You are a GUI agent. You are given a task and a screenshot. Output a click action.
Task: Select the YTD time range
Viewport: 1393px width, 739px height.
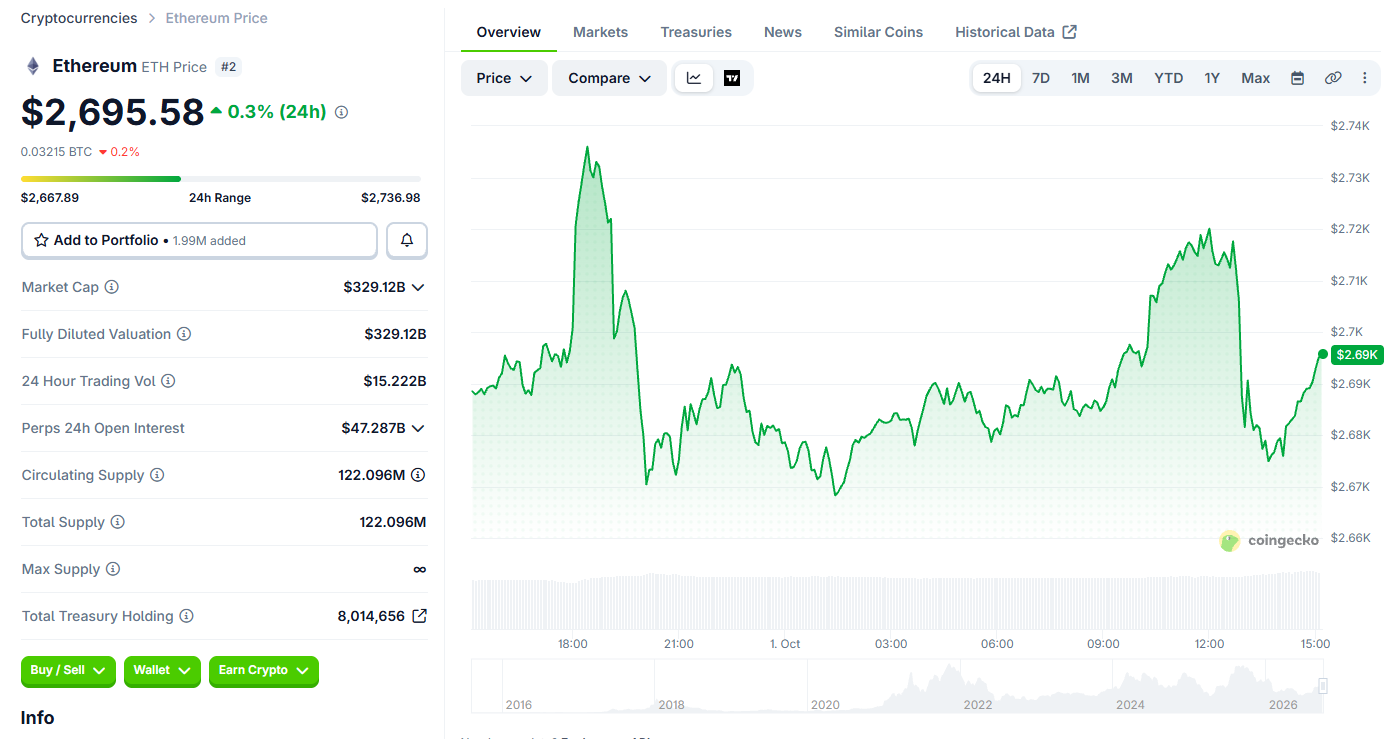1169,78
